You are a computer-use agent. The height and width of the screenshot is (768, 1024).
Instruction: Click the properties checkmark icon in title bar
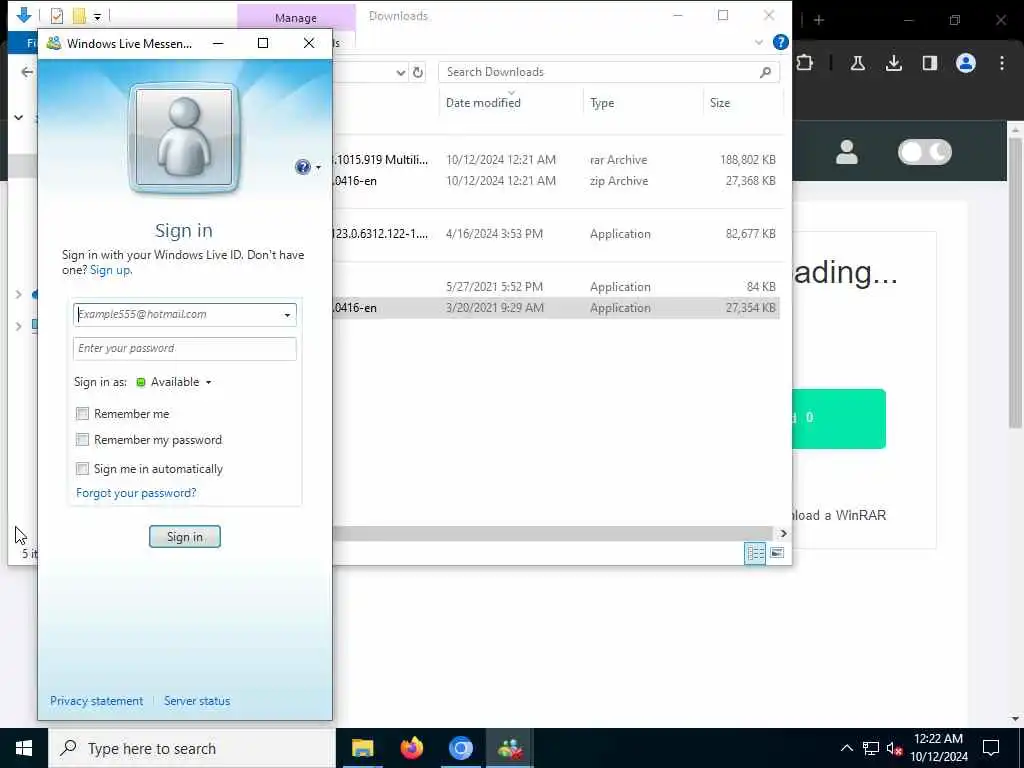tap(57, 15)
